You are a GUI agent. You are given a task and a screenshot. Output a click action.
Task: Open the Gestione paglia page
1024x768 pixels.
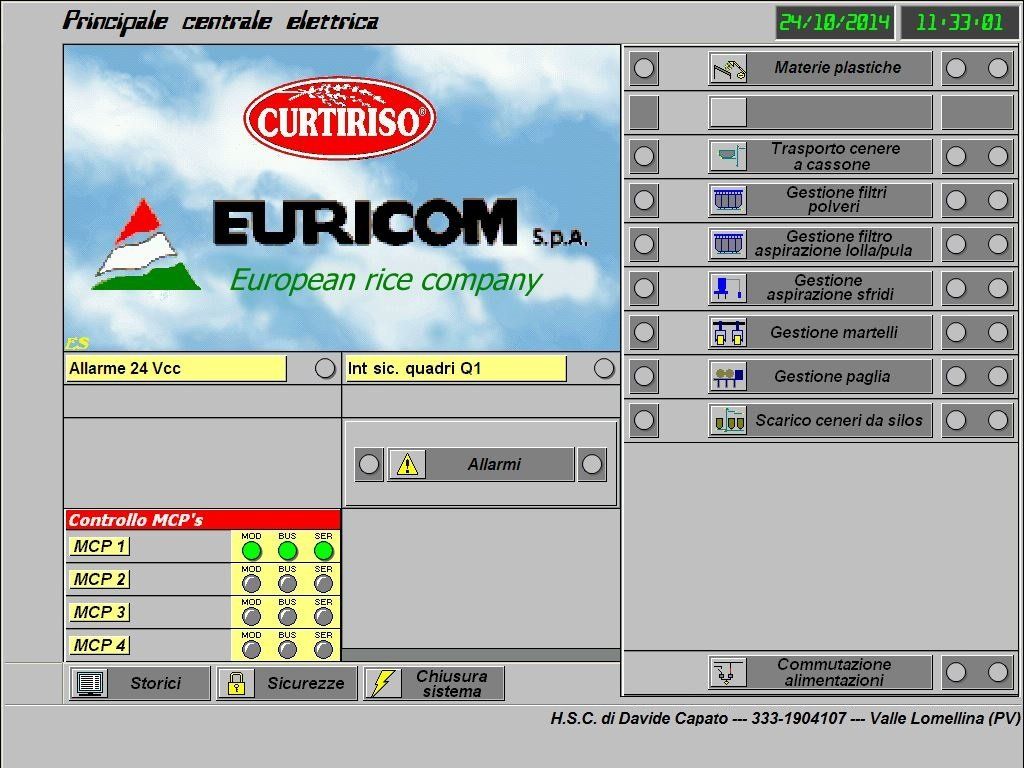(820, 376)
